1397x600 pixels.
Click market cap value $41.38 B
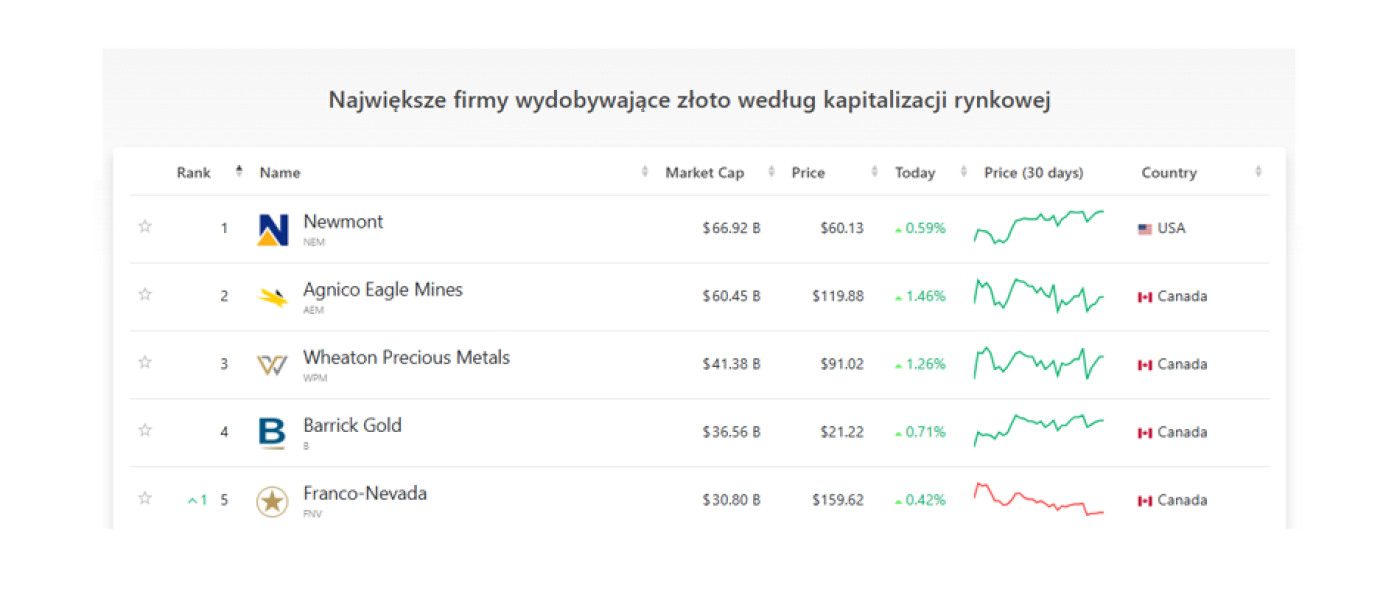(731, 365)
